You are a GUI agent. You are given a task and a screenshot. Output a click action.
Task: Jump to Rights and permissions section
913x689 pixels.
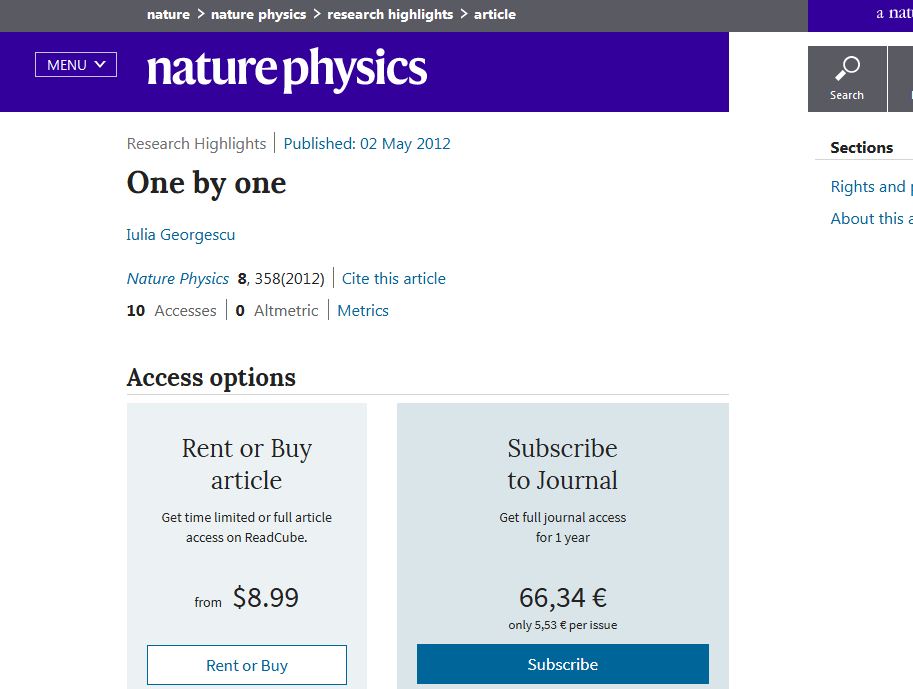[868, 187]
